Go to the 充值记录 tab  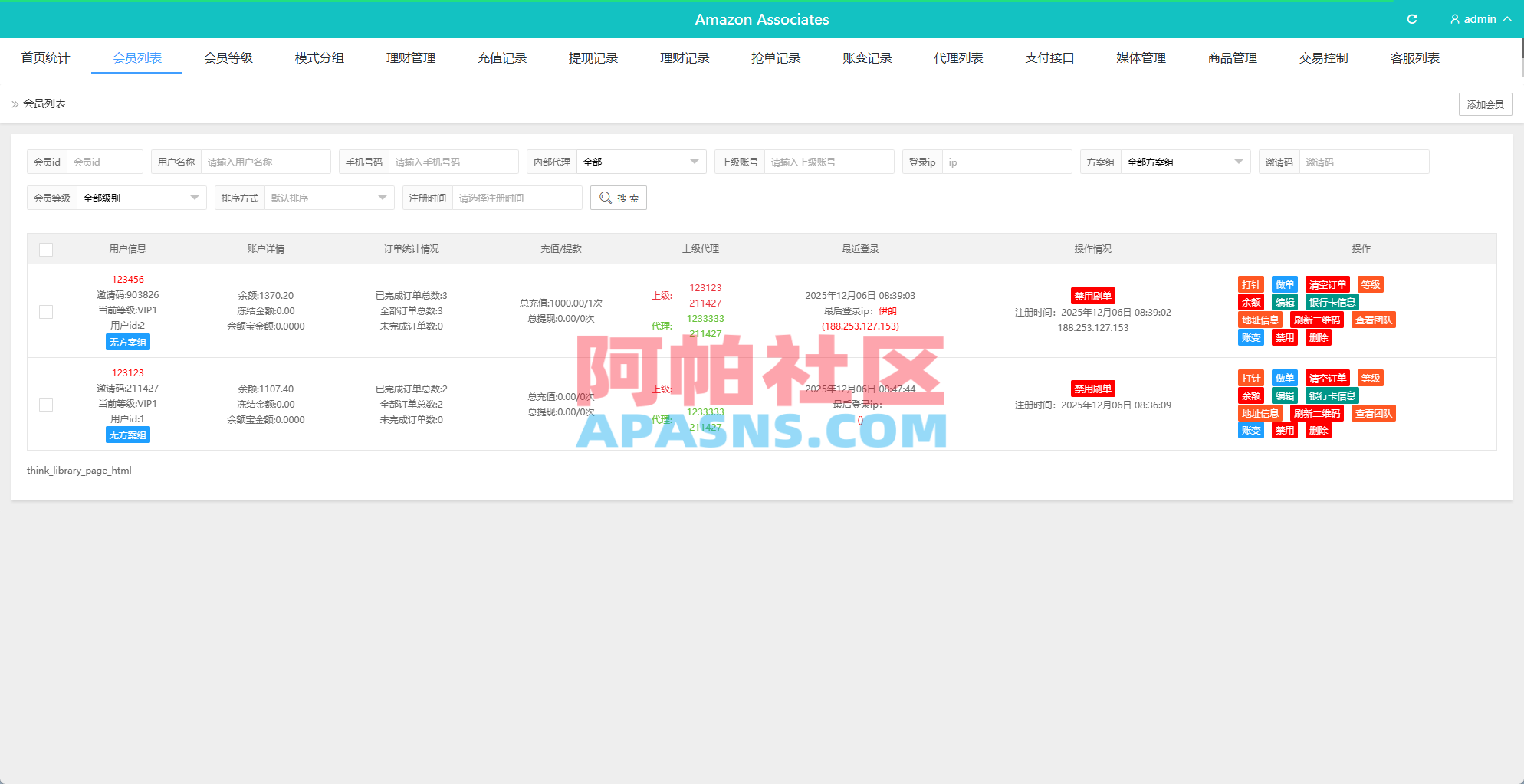click(502, 57)
